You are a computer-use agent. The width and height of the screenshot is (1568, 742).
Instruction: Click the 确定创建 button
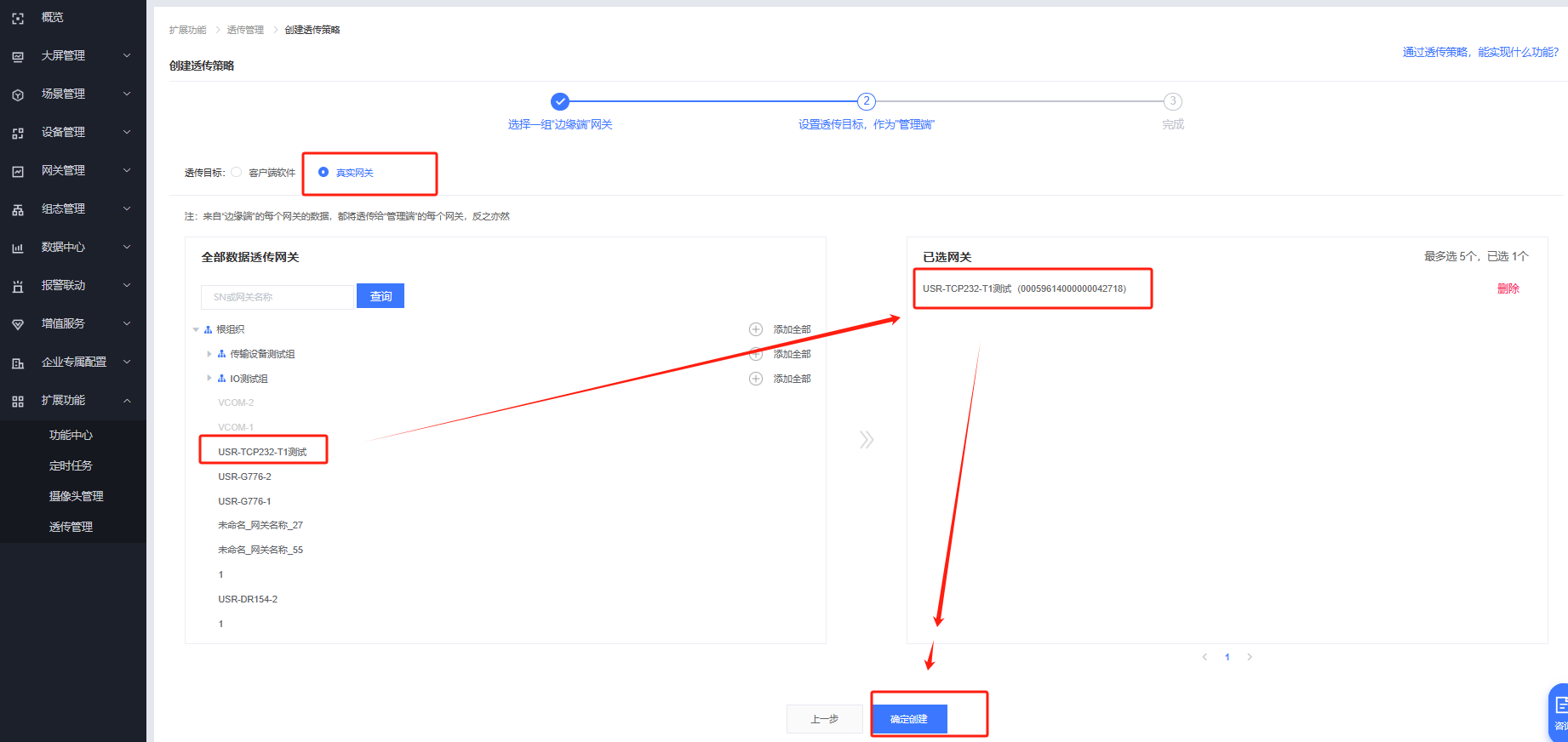point(909,719)
